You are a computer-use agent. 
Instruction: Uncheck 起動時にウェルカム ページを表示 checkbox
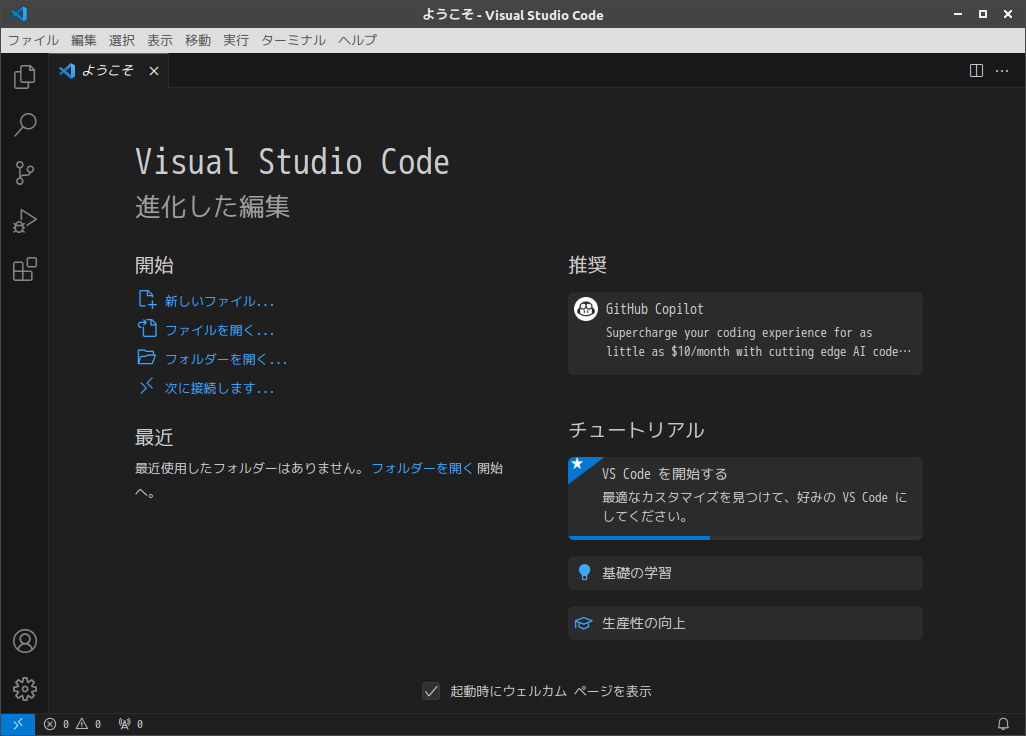pos(431,691)
